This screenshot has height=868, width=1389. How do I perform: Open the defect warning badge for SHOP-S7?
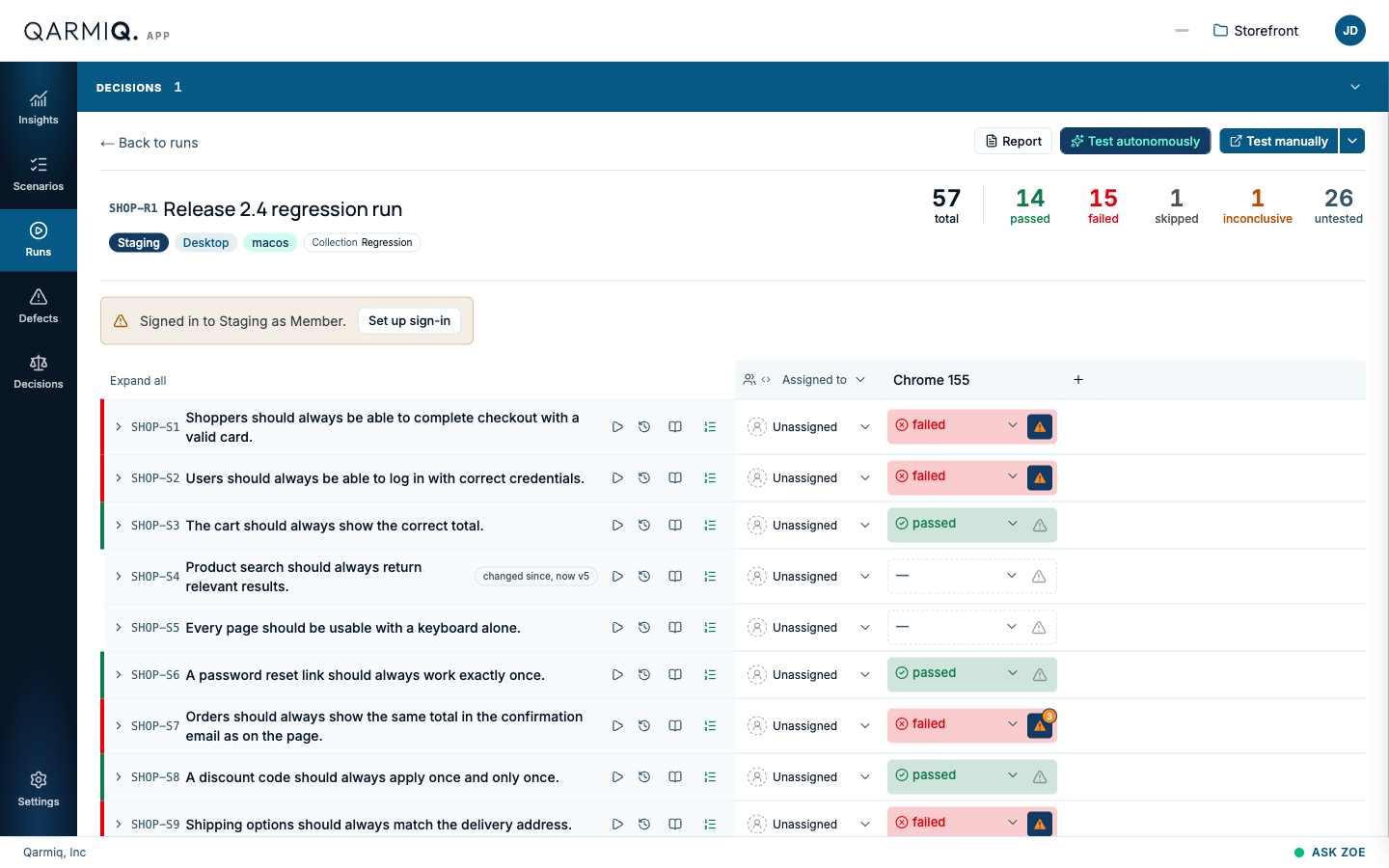[x=1040, y=725]
